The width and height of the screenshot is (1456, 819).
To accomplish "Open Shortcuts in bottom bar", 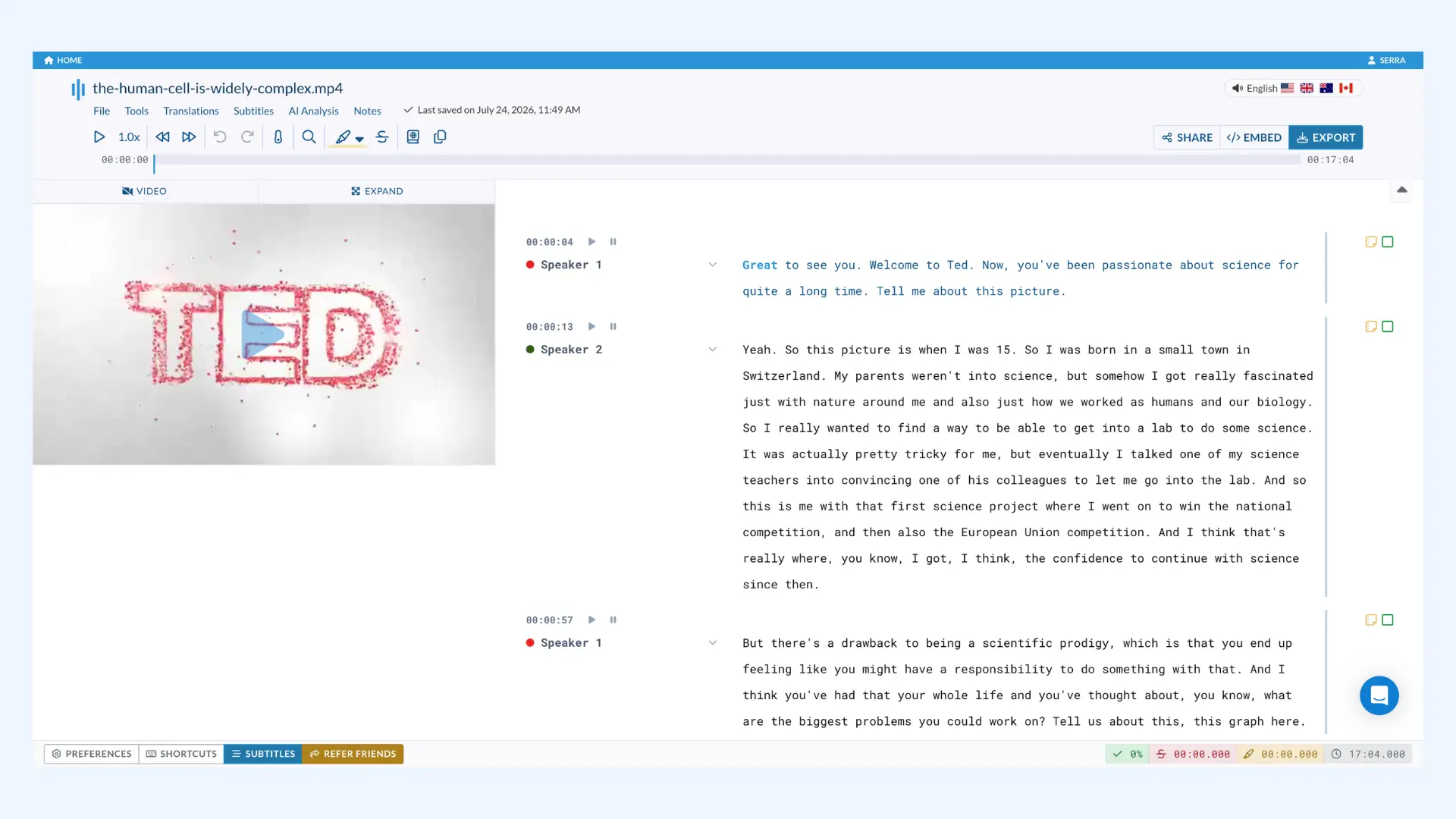I will (181, 754).
